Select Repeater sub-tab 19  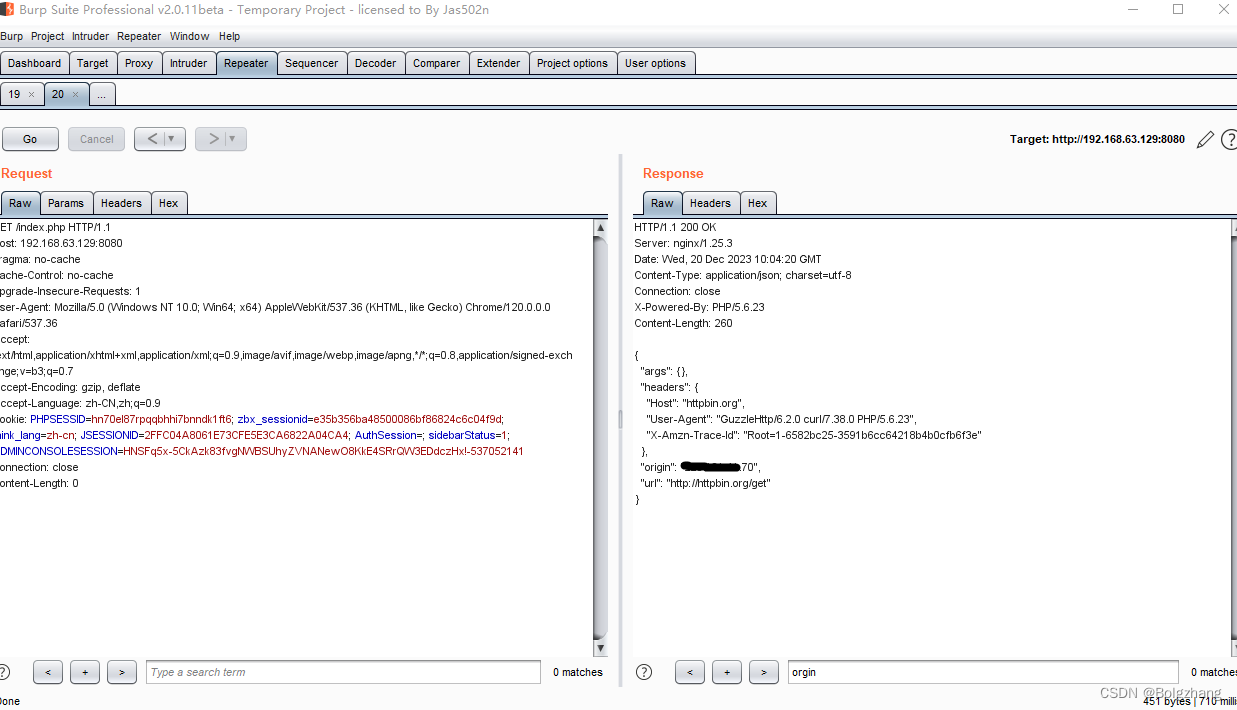coord(14,94)
